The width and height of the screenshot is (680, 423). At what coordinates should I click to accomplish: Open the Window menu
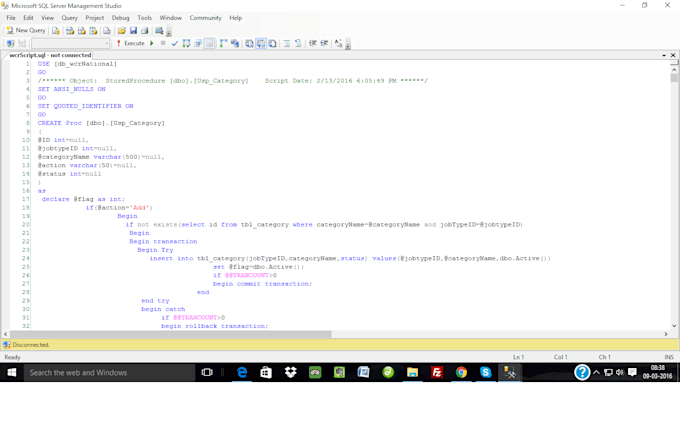[170, 18]
